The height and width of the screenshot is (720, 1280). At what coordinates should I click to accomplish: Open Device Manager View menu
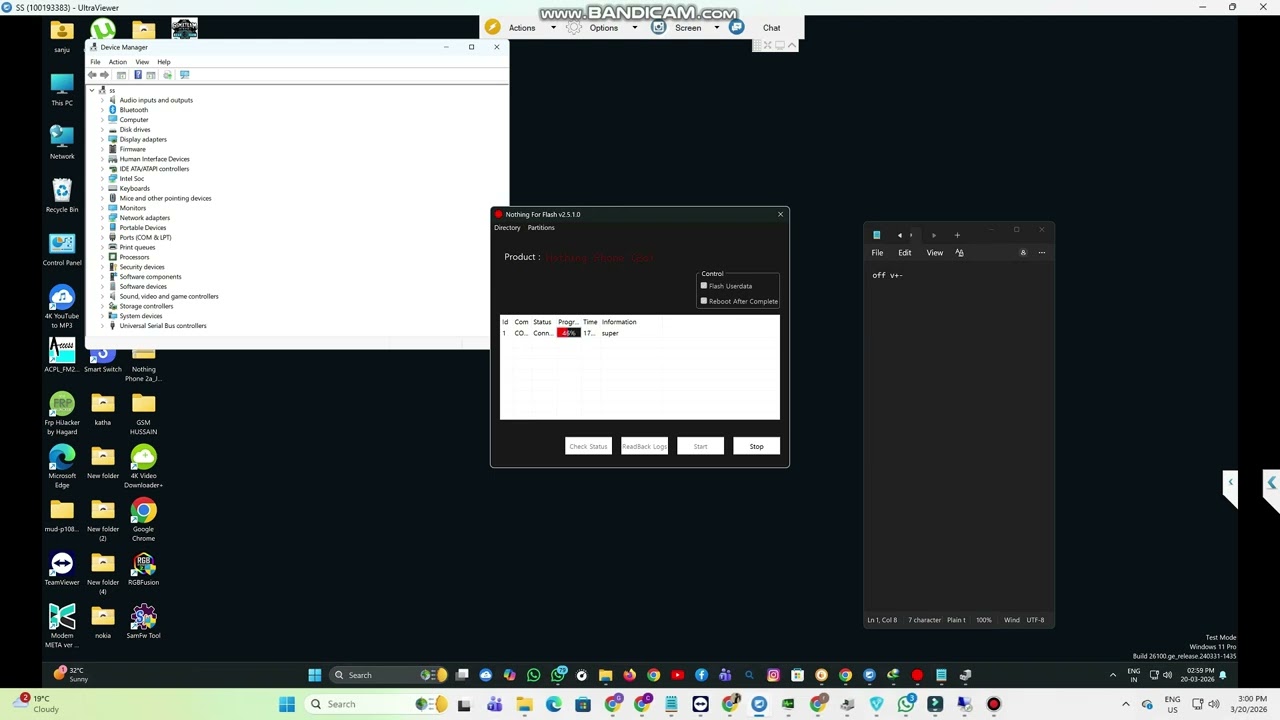[x=142, y=62]
